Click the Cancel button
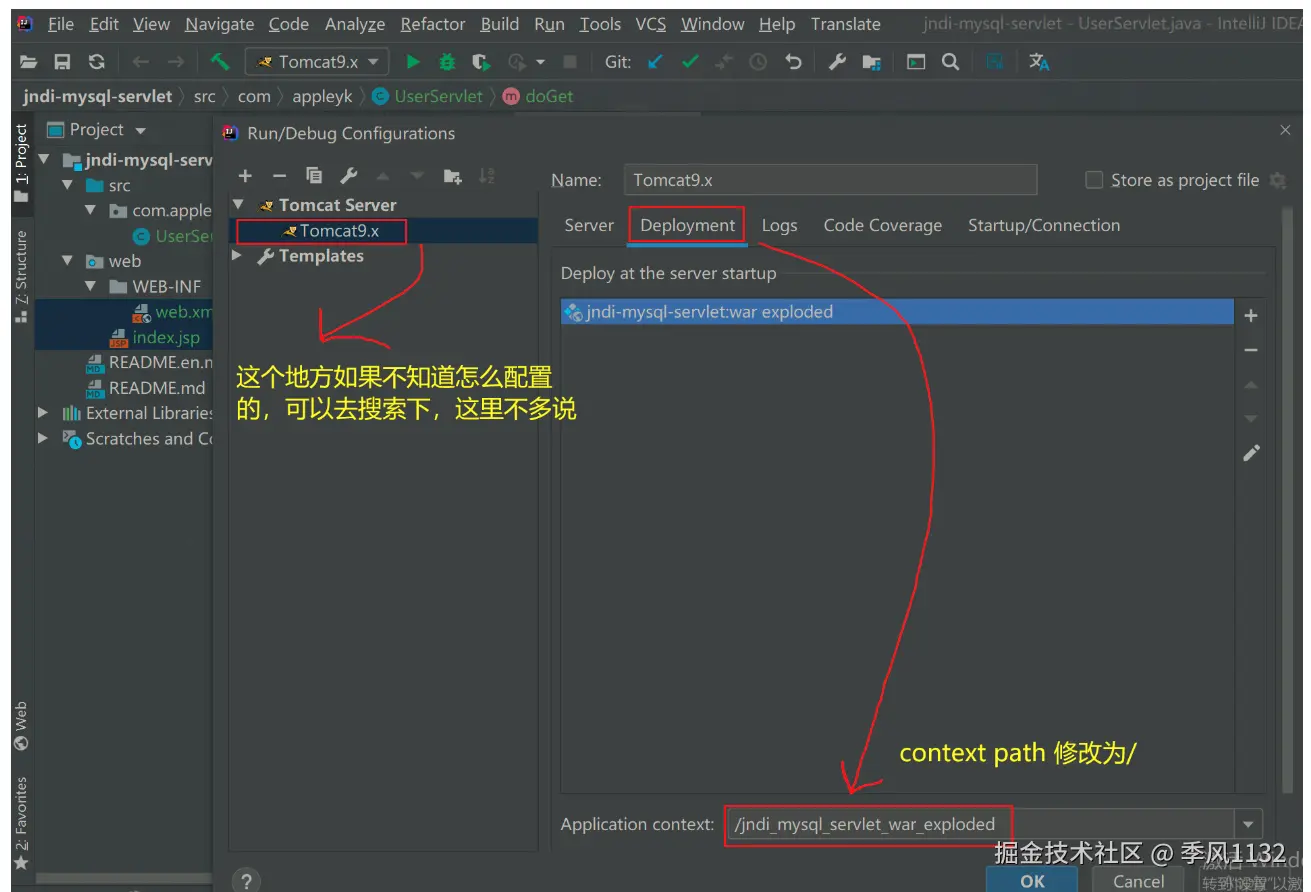Viewport: 1311px width, 892px height. pyautogui.click(x=1139, y=881)
